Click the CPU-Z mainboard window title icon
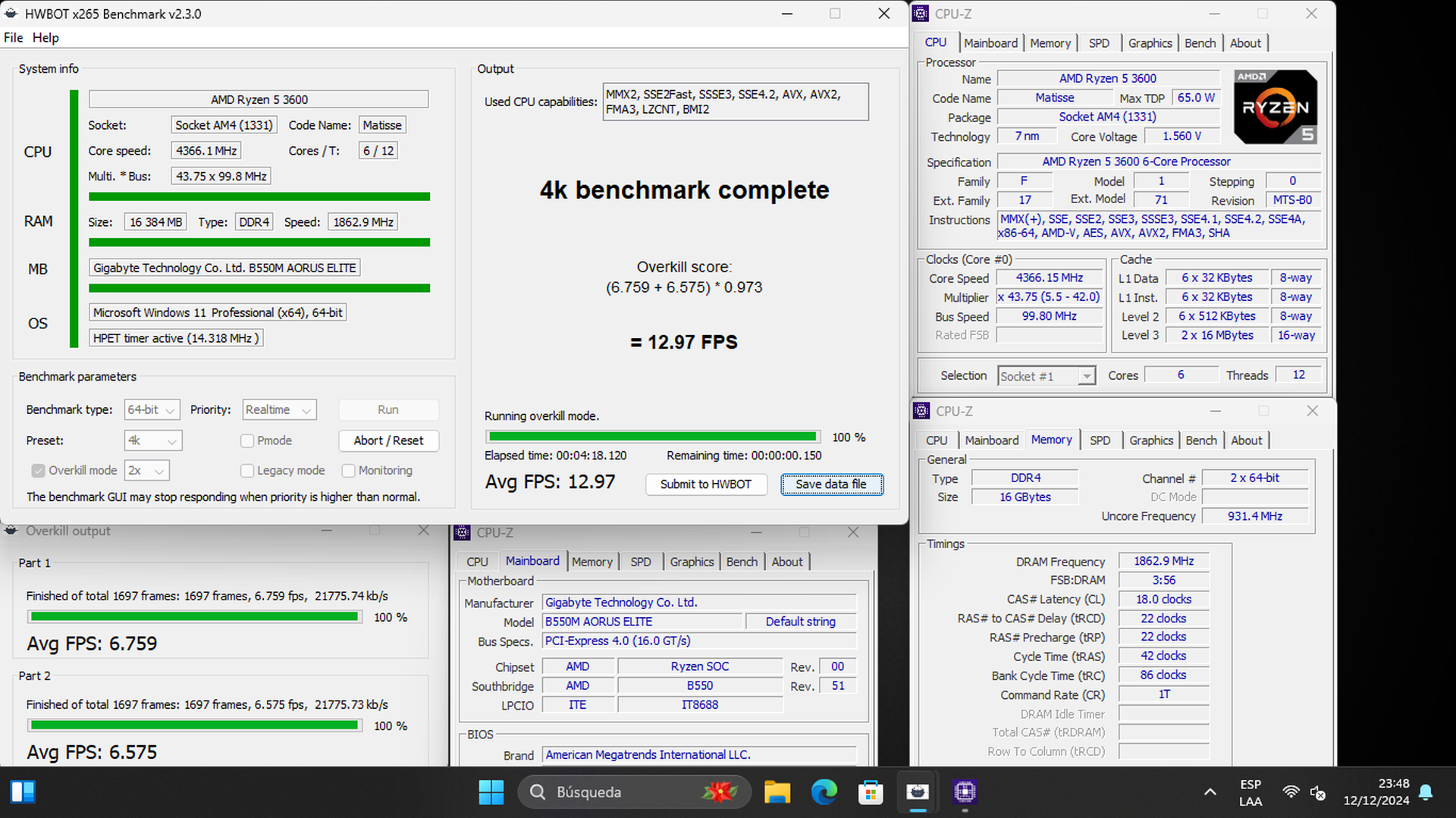This screenshot has height=818, width=1456. click(462, 532)
